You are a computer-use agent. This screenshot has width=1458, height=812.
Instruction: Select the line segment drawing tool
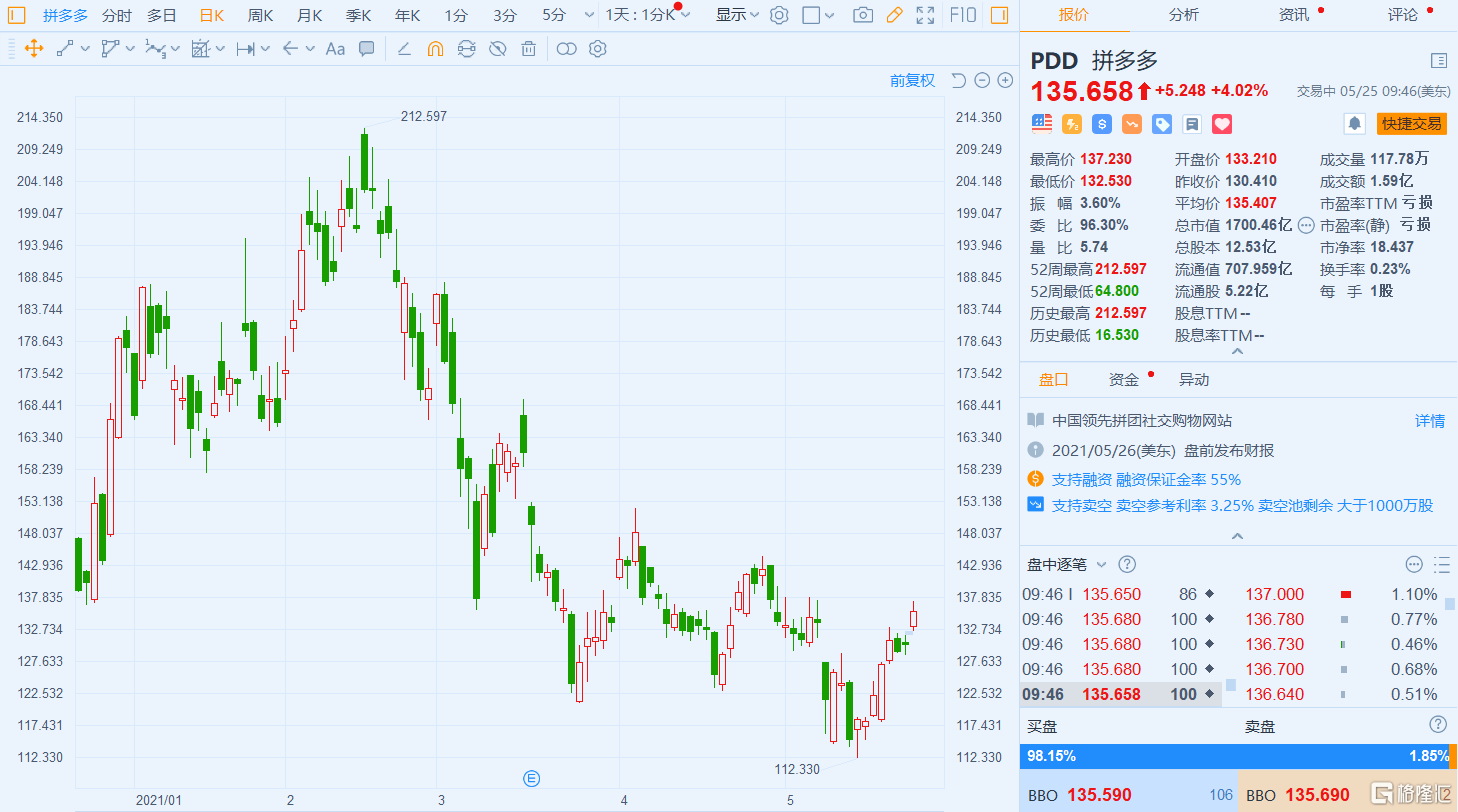tap(65, 48)
